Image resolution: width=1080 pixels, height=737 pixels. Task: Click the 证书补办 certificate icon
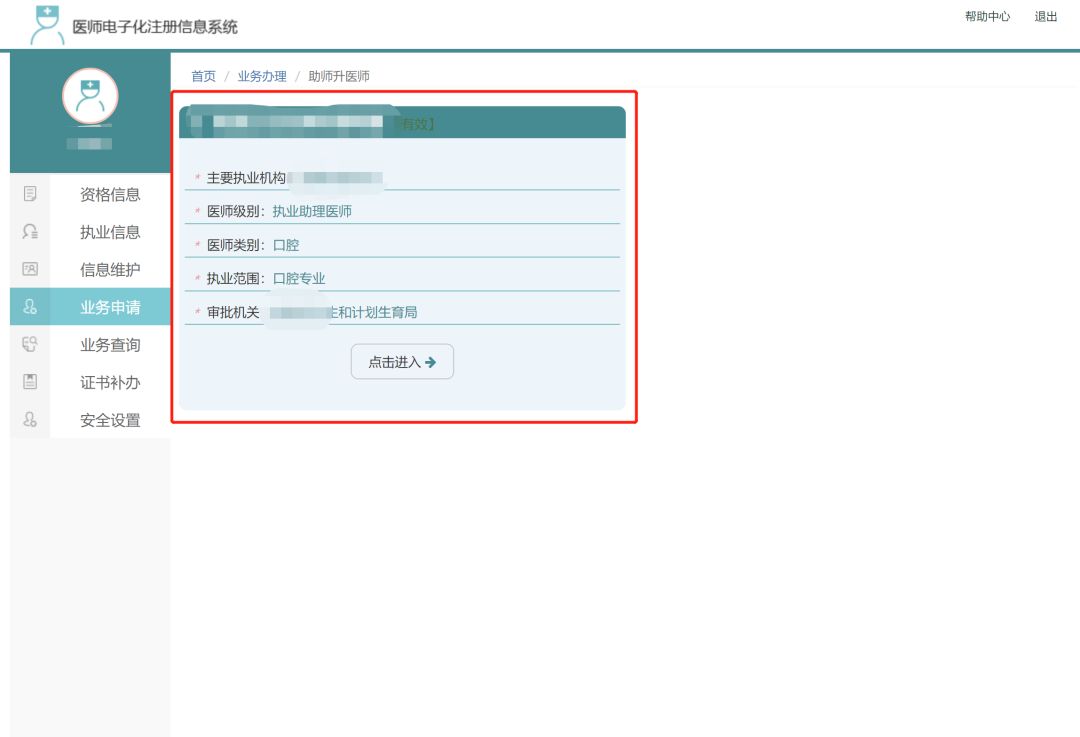30,382
